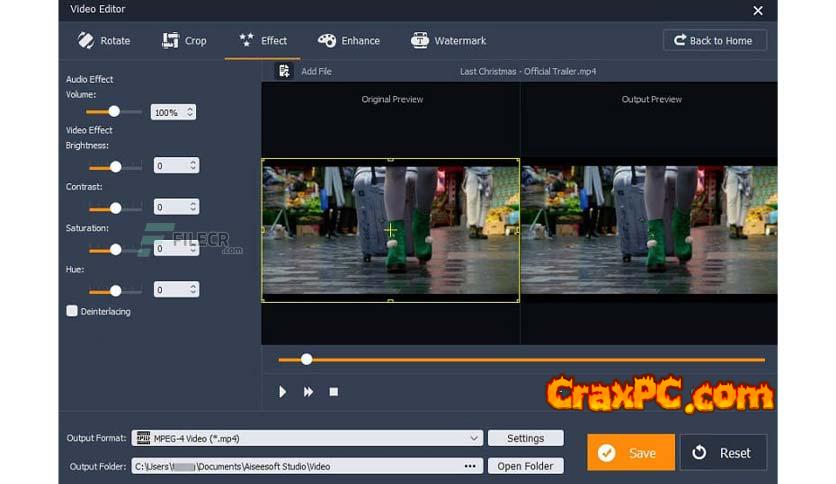
Task: Click the Output Folder path field
Action: pos(295,466)
